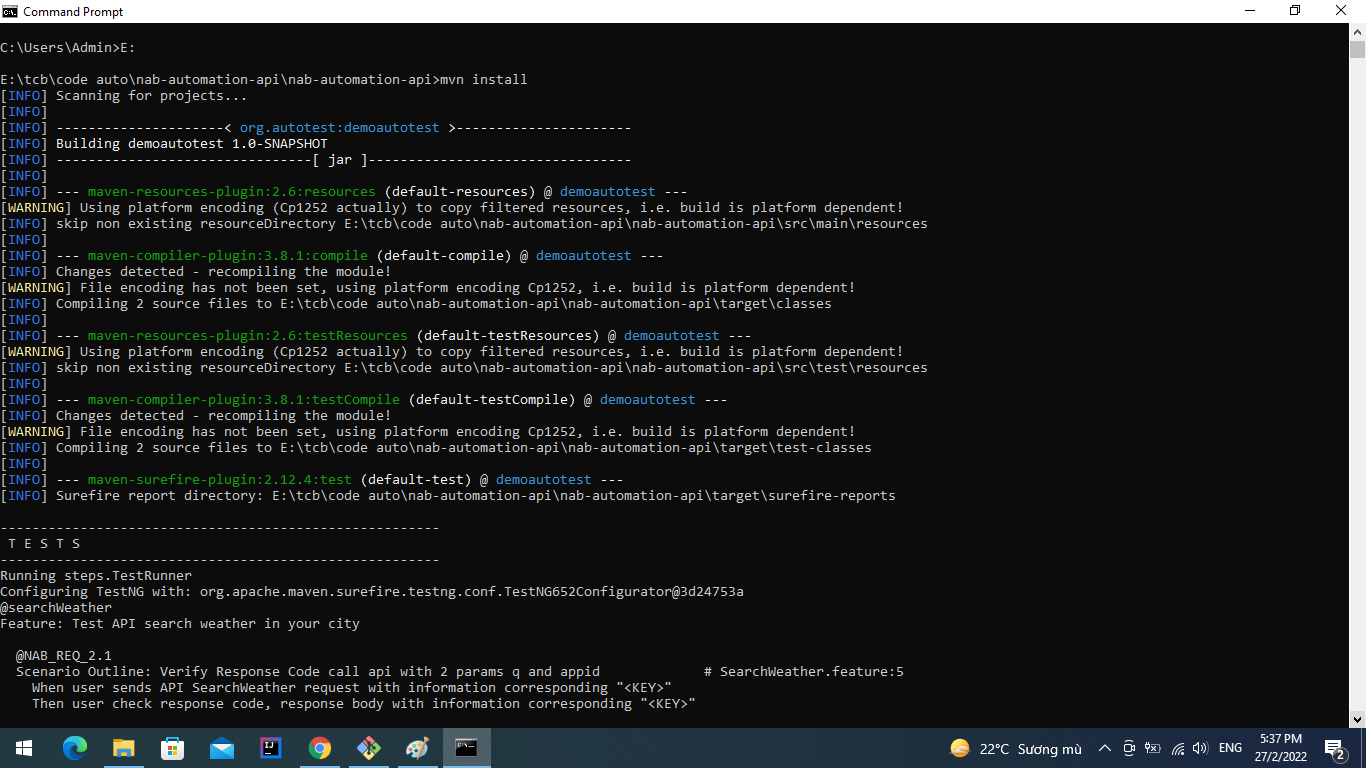Screen dimensions: 1366x768
Task: Open the volume control in the tray
Action: click(x=1200, y=748)
